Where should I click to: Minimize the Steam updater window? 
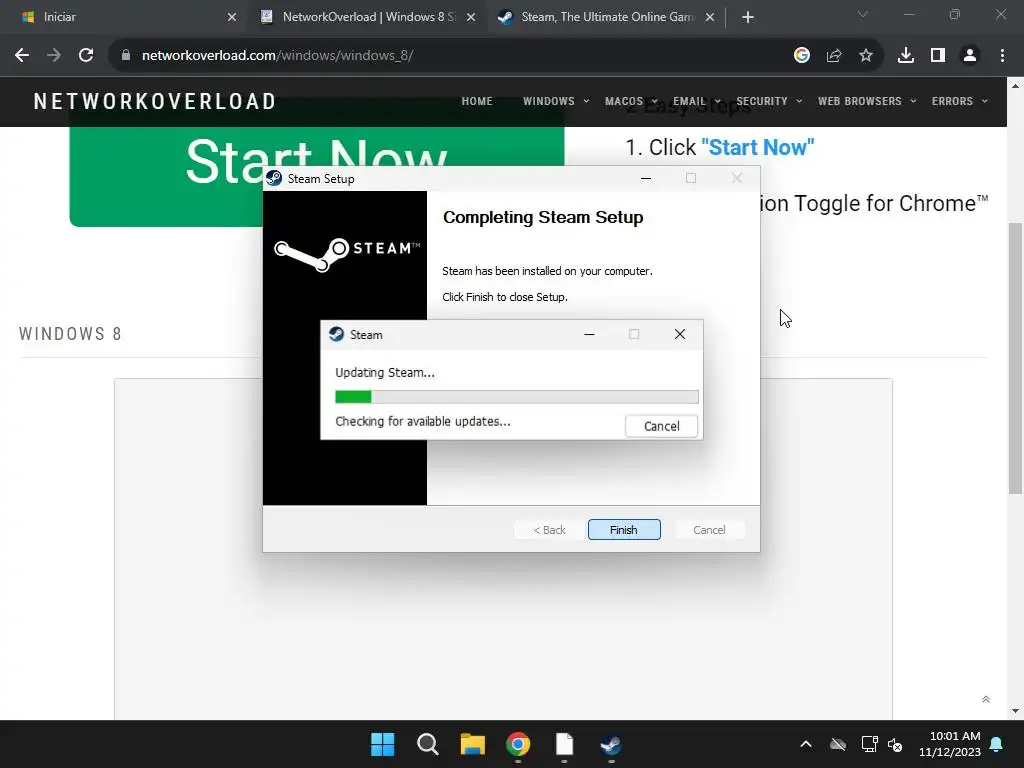(589, 334)
